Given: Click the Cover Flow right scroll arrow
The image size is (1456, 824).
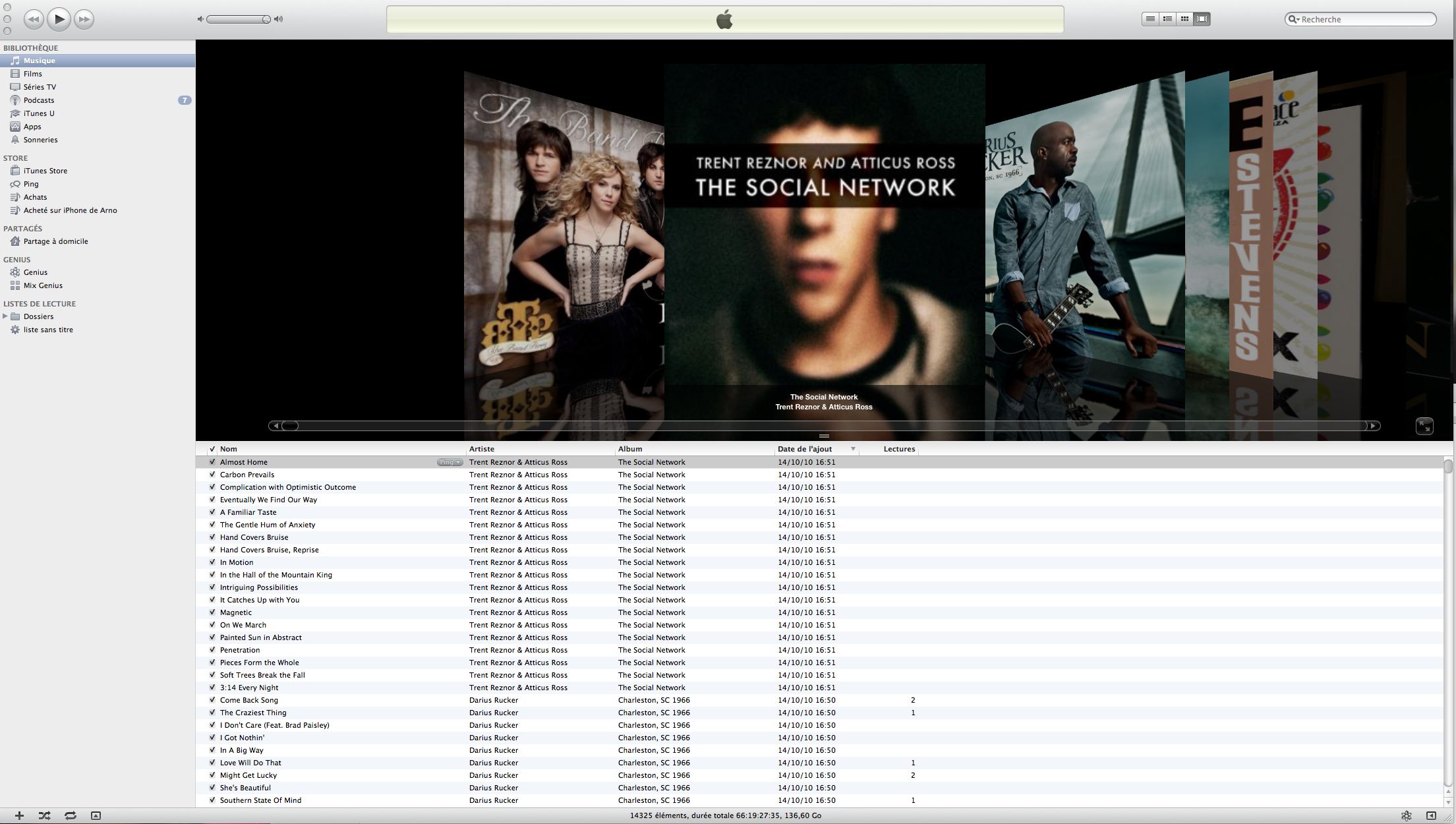Looking at the screenshot, I should (1373, 426).
